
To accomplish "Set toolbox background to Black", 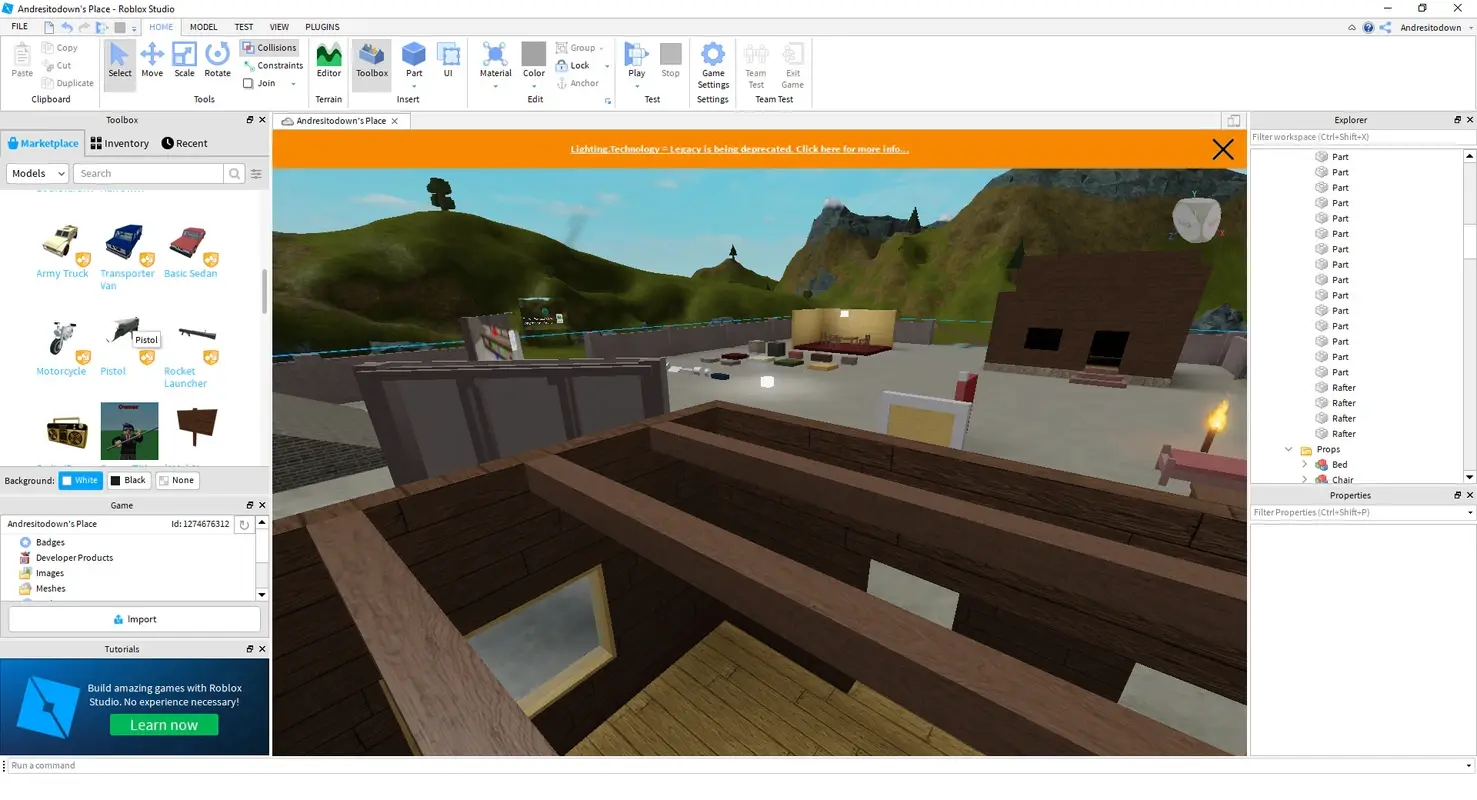I will tap(128, 480).
